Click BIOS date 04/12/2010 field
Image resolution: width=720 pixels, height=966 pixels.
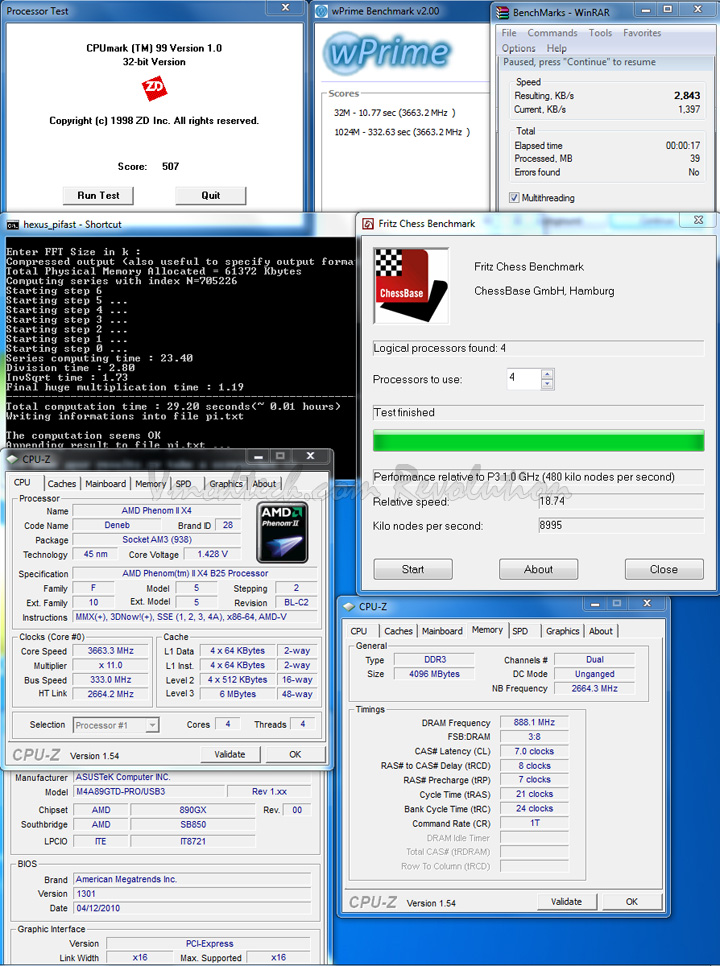coord(192,908)
